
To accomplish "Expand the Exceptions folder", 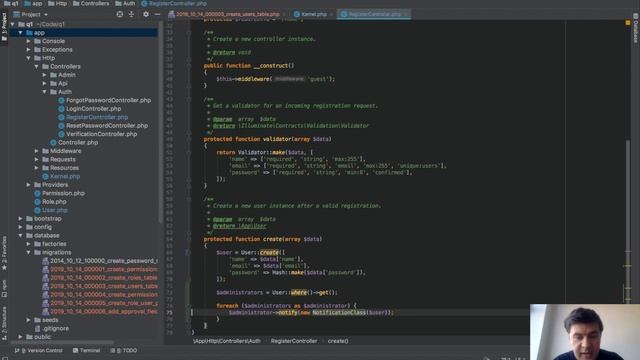I will pyautogui.click(x=29, y=49).
